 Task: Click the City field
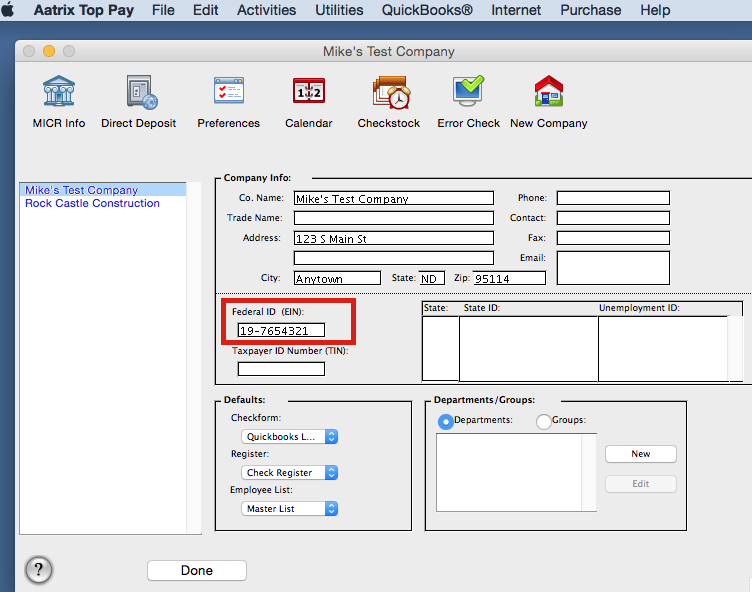click(x=337, y=278)
